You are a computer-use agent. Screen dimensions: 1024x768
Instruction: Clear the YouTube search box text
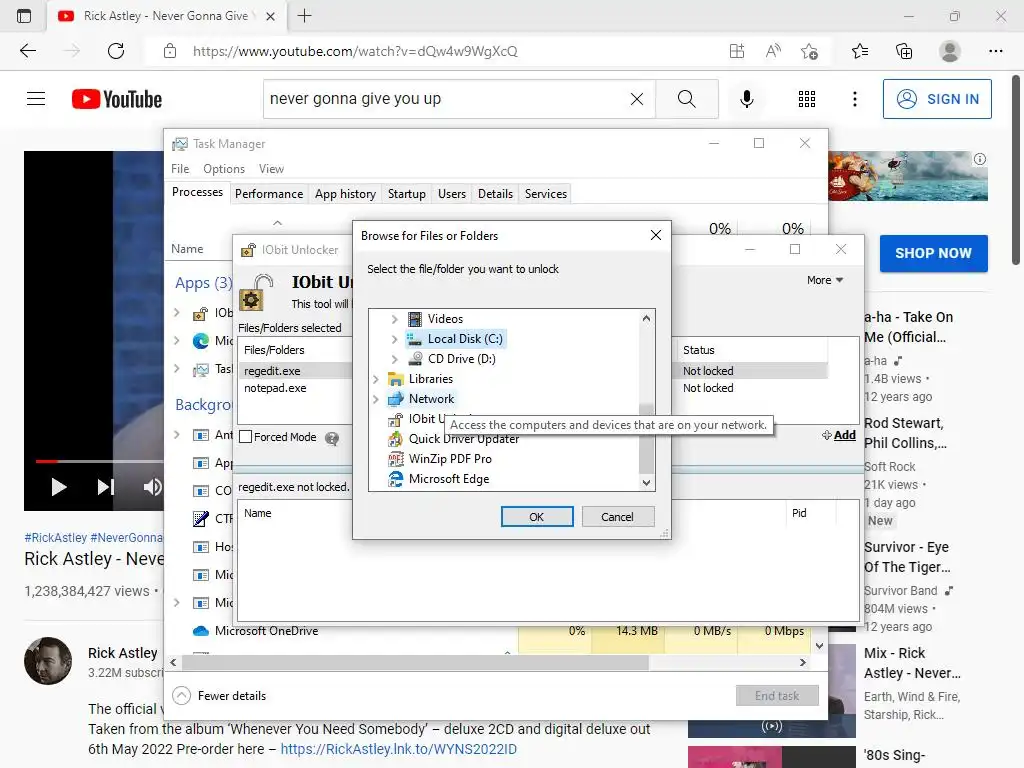[637, 99]
